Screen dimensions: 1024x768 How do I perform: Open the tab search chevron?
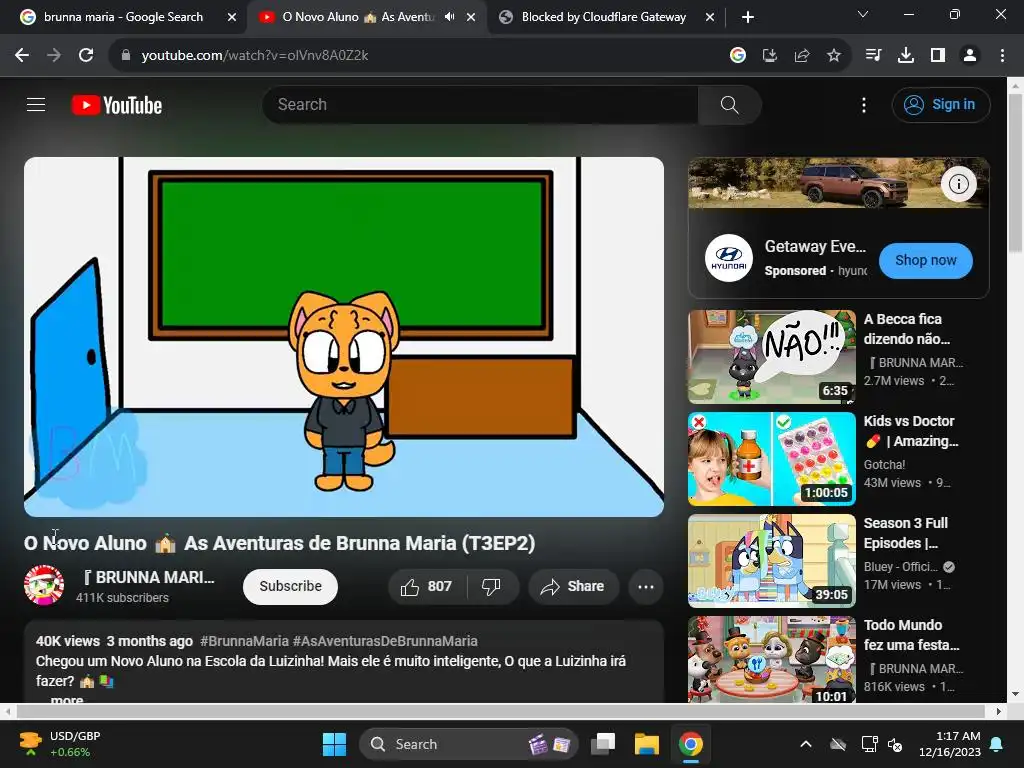pos(863,14)
